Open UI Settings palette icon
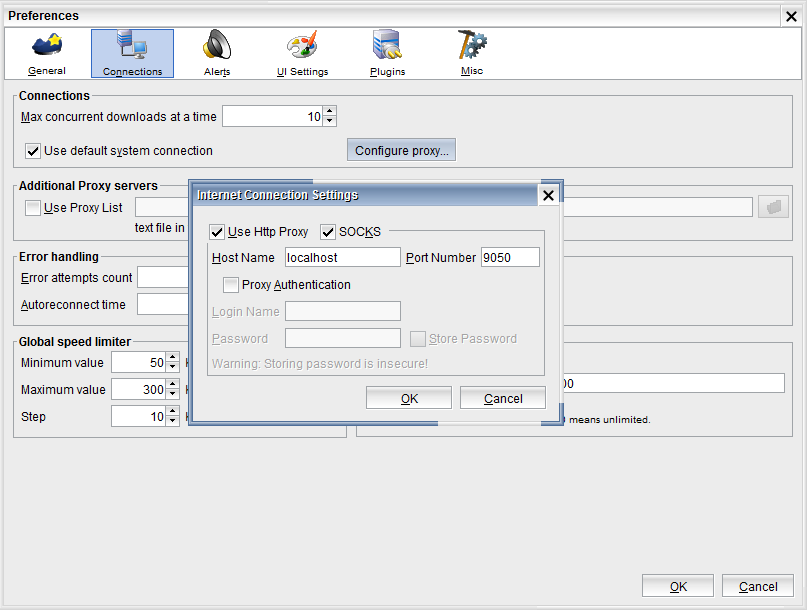 tap(302, 46)
